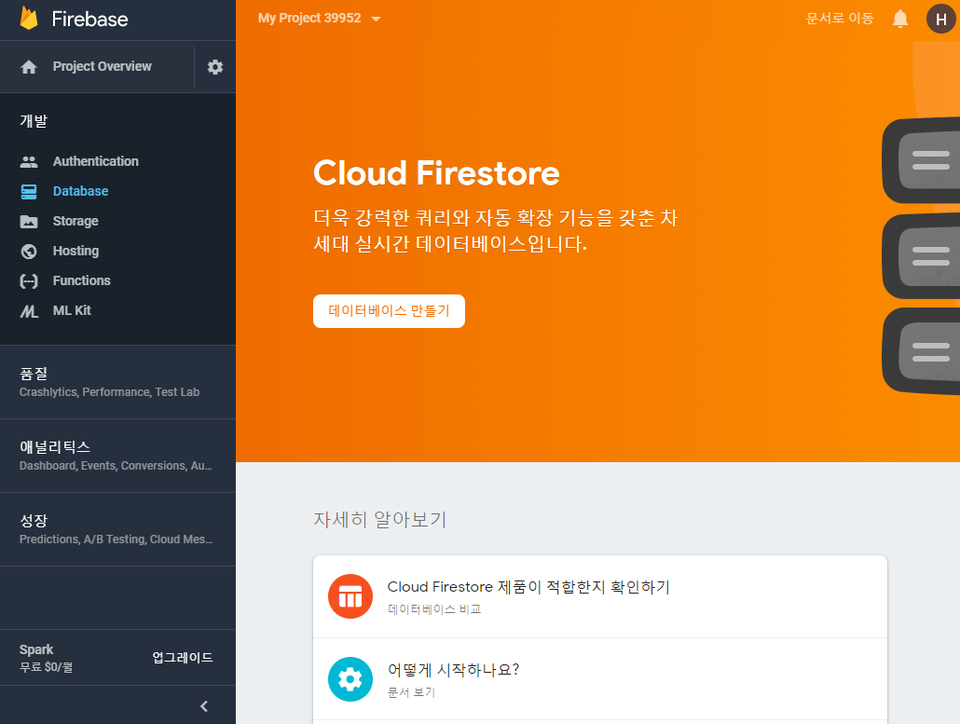960x724 pixels.
Task: Click the 문서 보기 subtitle
Action: point(411,692)
